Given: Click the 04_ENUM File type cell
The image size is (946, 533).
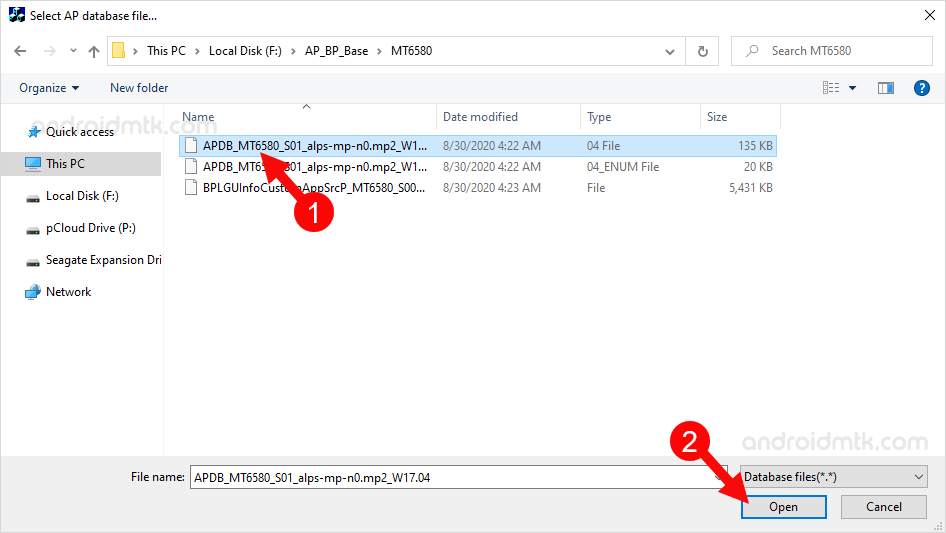Looking at the screenshot, I should [x=623, y=167].
